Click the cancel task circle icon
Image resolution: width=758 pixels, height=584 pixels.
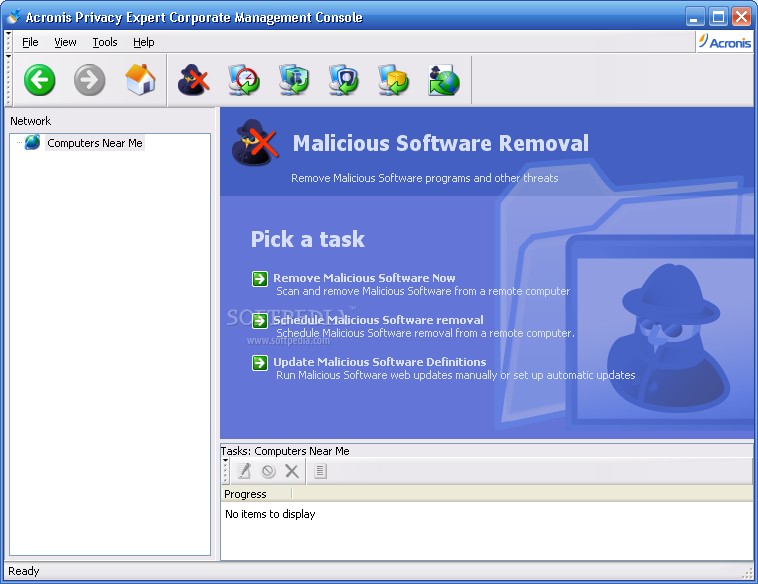268,471
